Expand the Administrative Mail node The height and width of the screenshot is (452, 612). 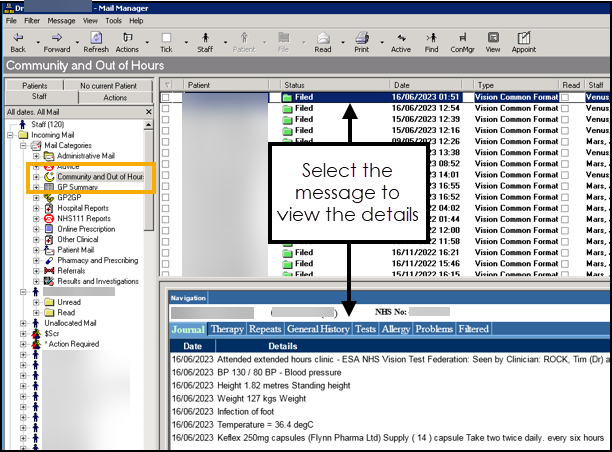click(37, 156)
